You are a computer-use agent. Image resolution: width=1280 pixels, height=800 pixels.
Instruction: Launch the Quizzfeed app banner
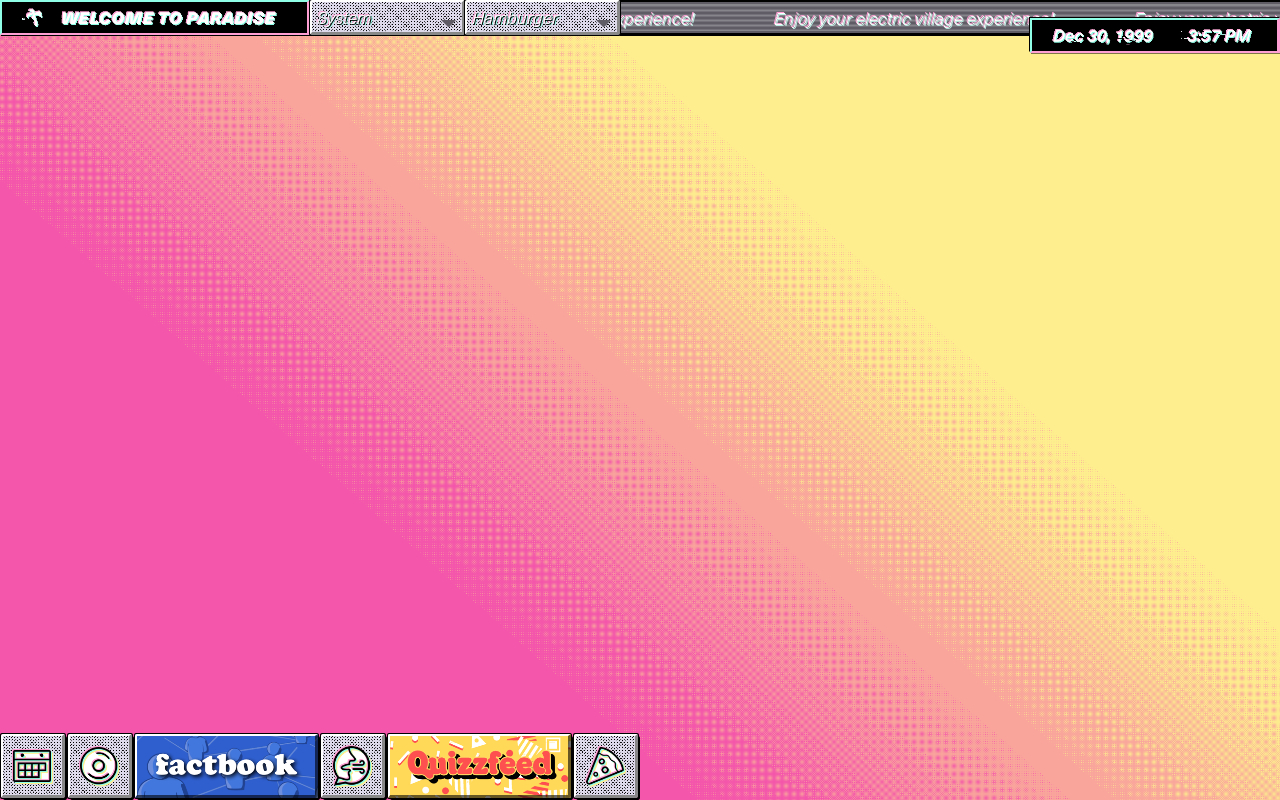(479, 766)
